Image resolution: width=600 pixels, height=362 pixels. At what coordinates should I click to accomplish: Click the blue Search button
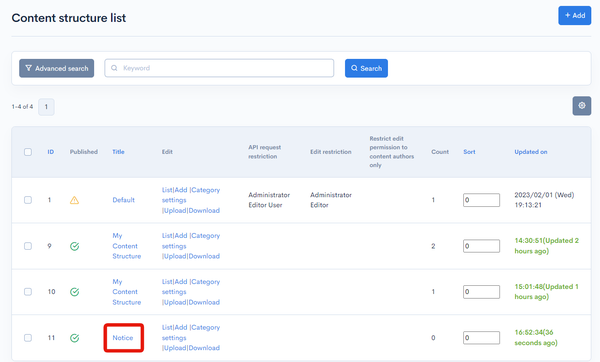tap(366, 68)
